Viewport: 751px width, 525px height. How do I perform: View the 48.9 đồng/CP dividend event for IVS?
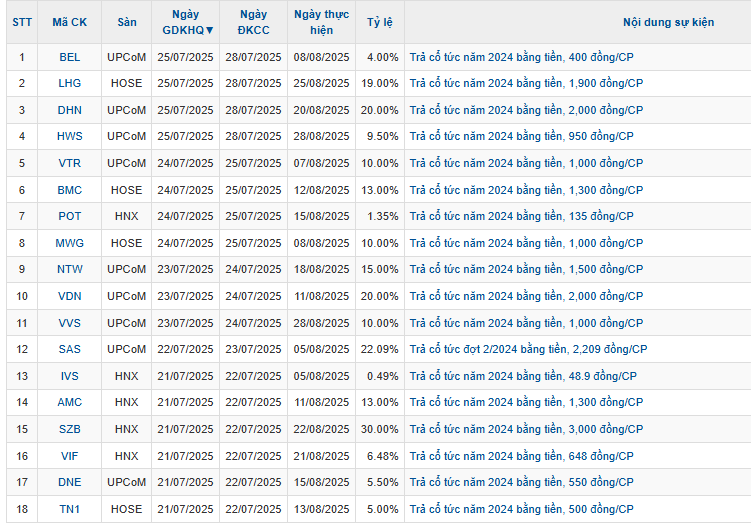[x=523, y=375]
